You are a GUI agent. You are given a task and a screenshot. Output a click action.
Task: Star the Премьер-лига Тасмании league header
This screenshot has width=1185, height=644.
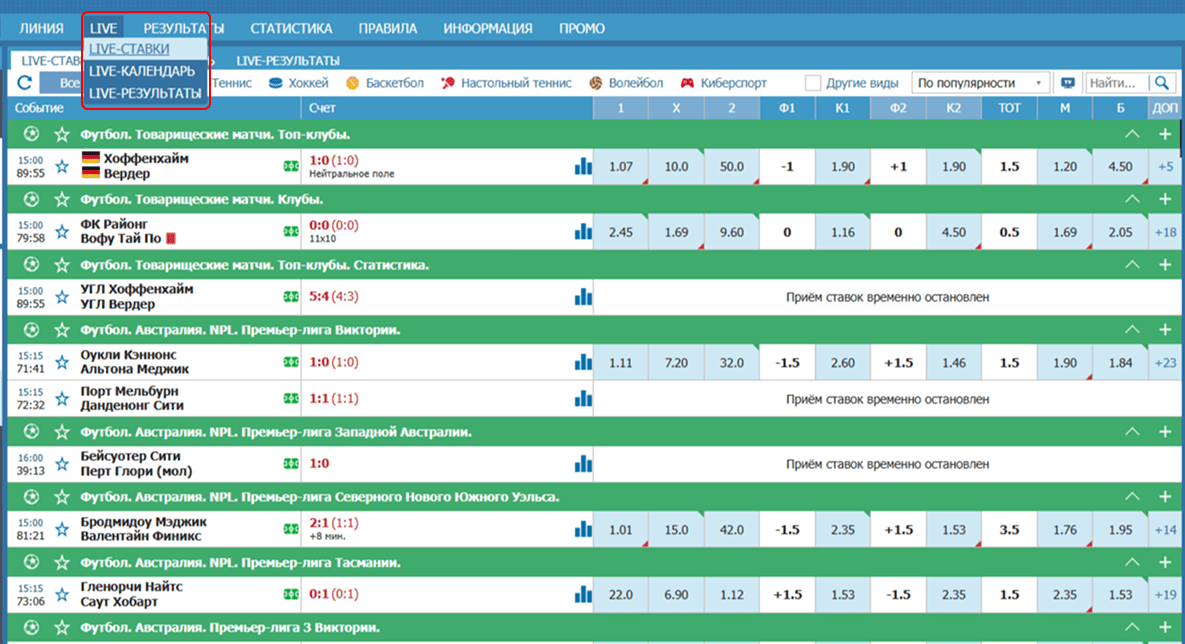click(62, 563)
